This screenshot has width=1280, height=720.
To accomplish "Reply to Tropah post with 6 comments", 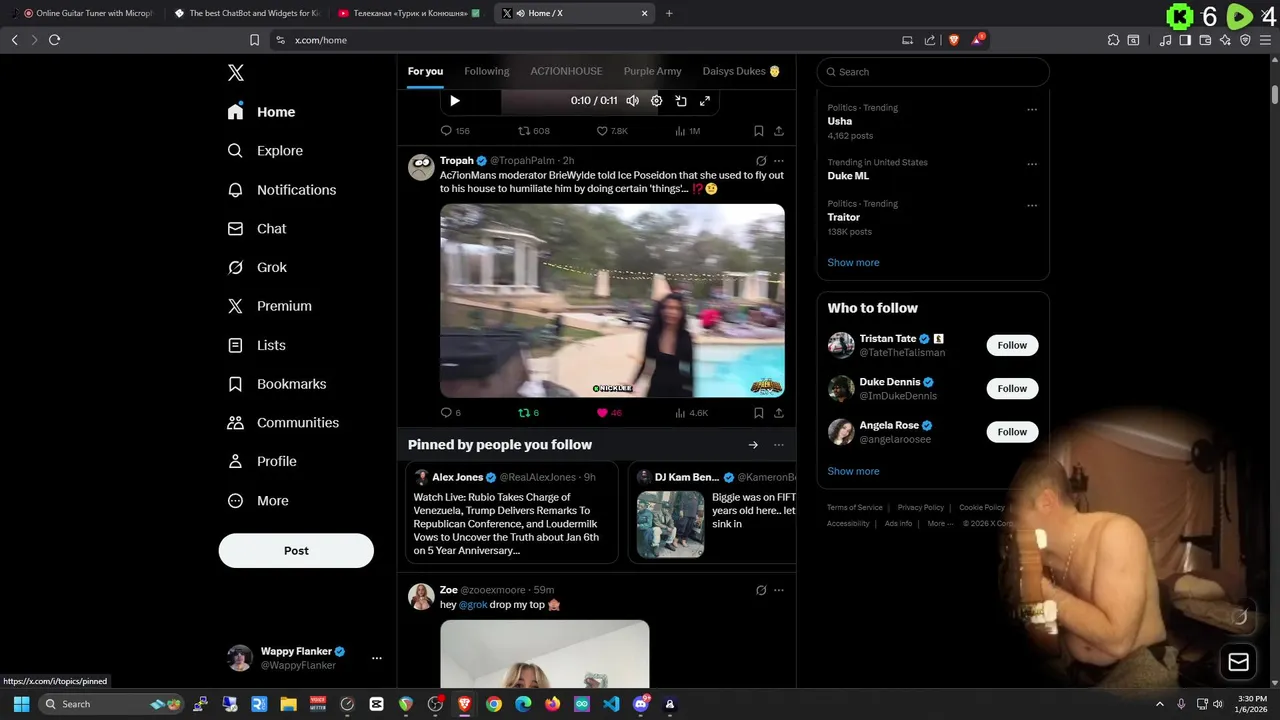I will click(x=451, y=413).
